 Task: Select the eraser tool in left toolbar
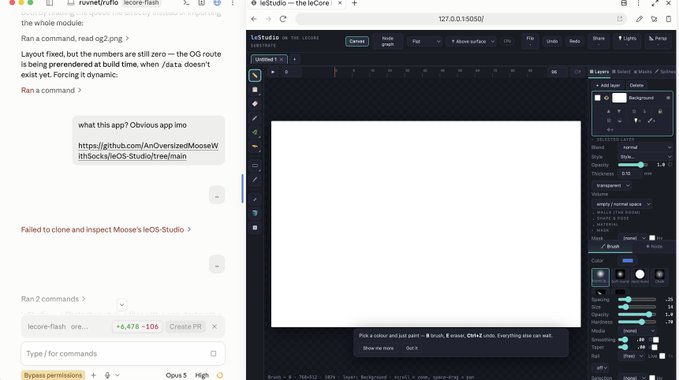[255, 104]
